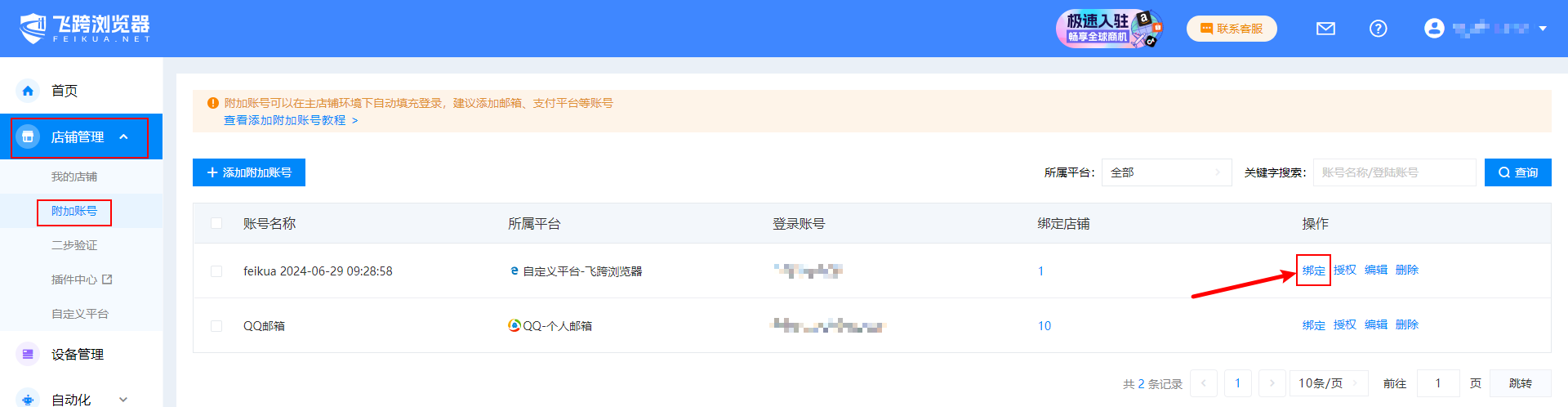Click the home icon in sidebar
Screen dimensions: 1568x407
[28, 91]
